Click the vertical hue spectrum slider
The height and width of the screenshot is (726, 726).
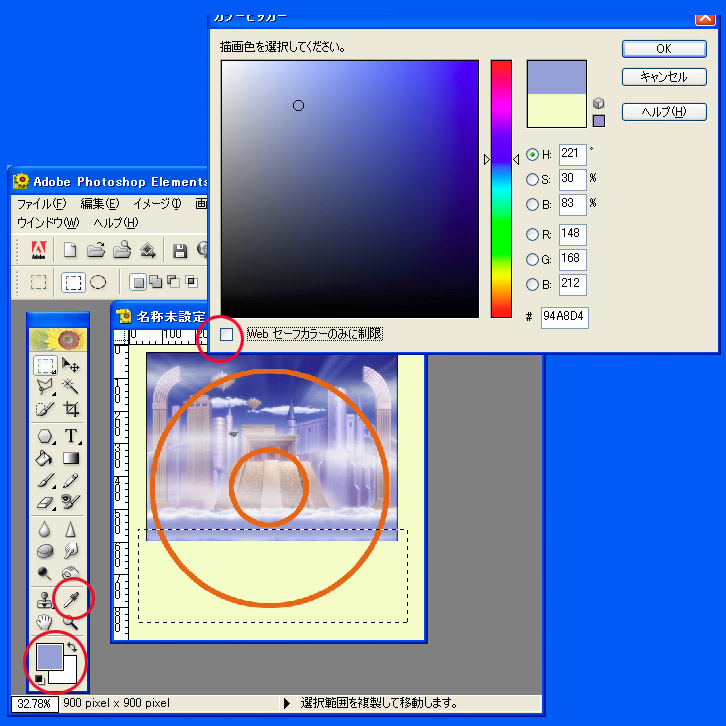(x=501, y=188)
